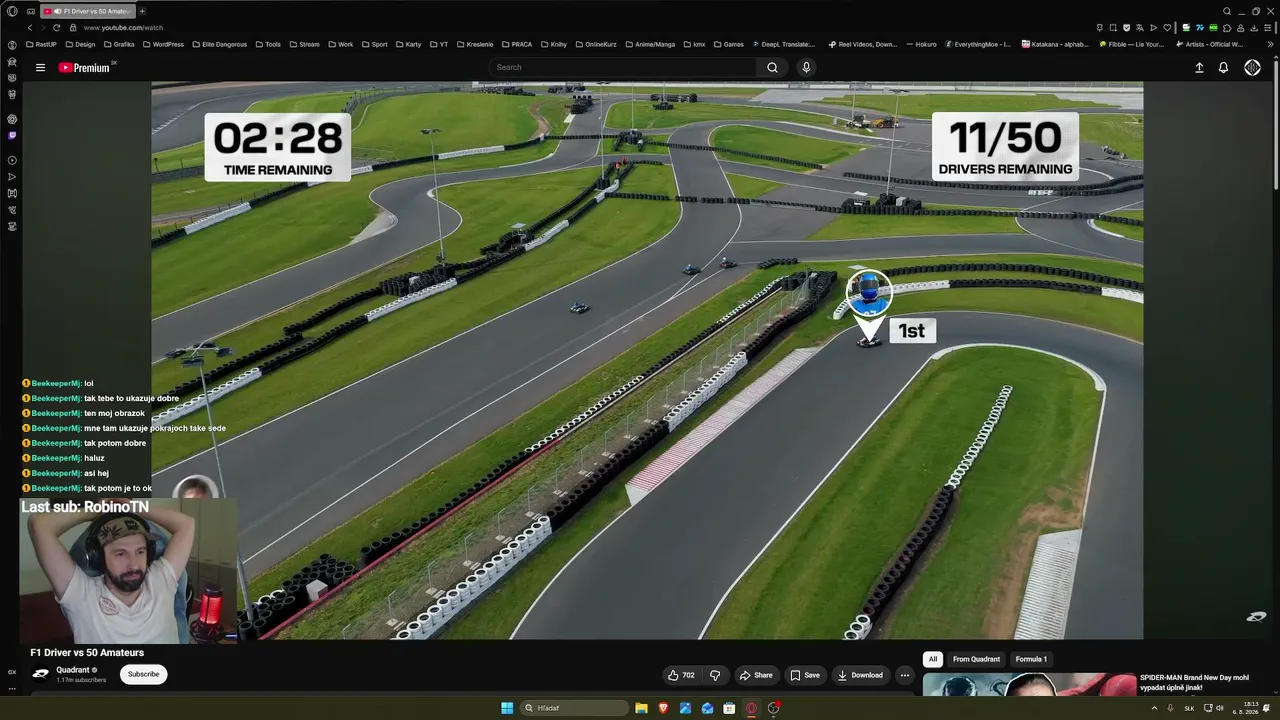Open the Katakana alphabet bookmark

(1054, 44)
